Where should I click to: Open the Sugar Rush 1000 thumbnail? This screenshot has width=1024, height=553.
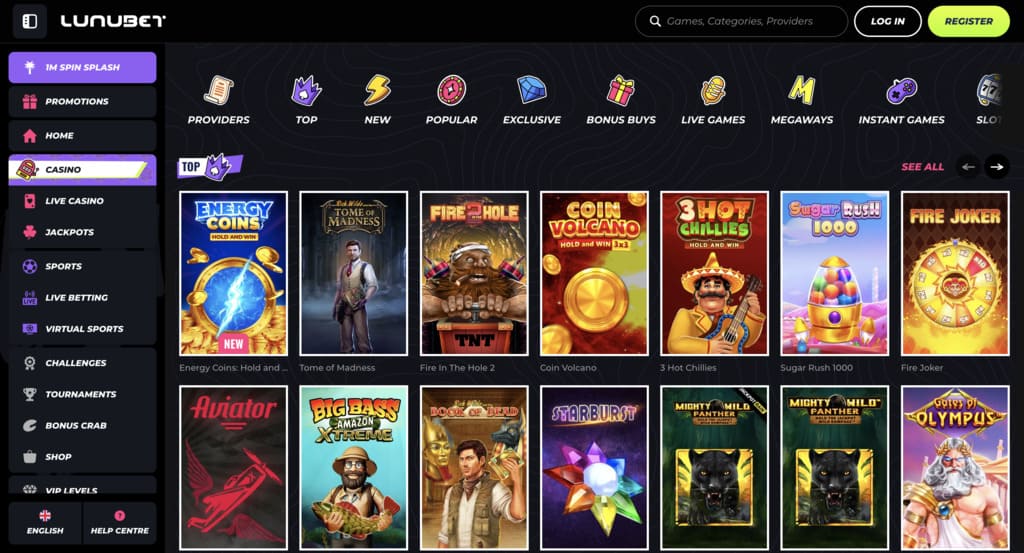835,274
